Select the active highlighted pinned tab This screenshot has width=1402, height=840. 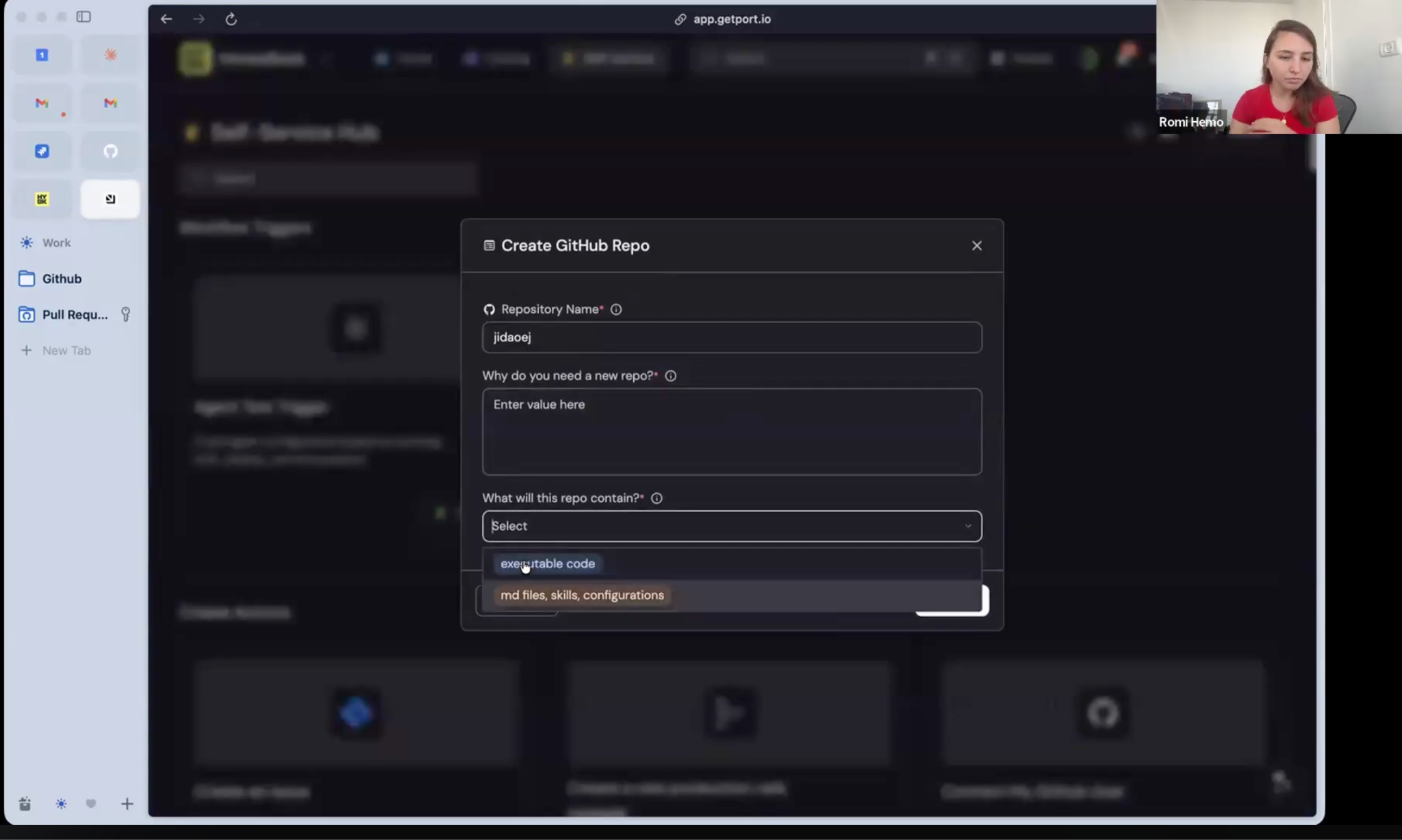110,199
